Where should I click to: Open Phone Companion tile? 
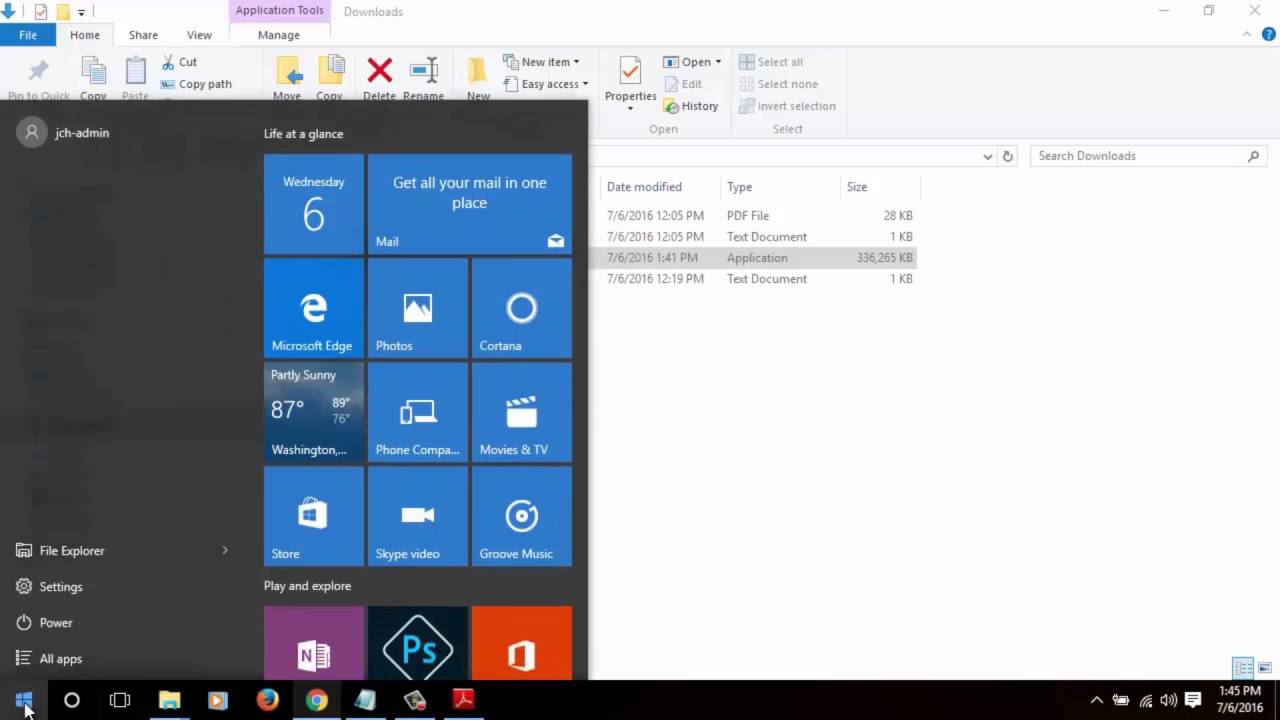tap(418, 412)
